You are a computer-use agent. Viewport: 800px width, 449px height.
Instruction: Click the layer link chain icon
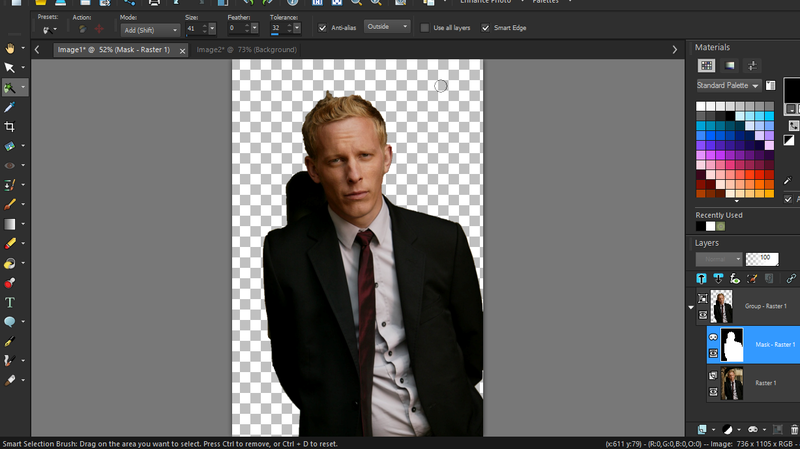[x=791, y=279]
